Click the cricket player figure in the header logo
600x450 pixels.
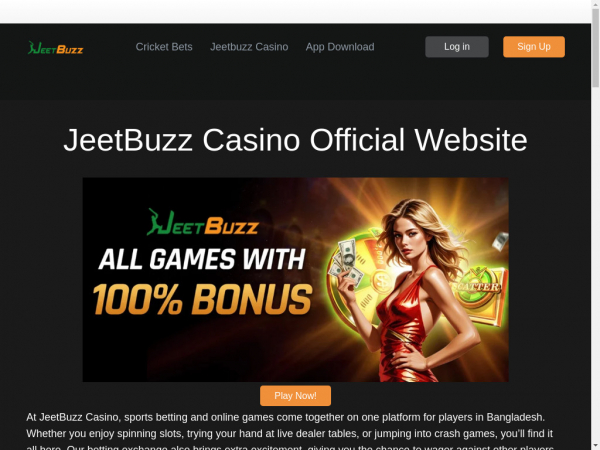click(32, 47)
